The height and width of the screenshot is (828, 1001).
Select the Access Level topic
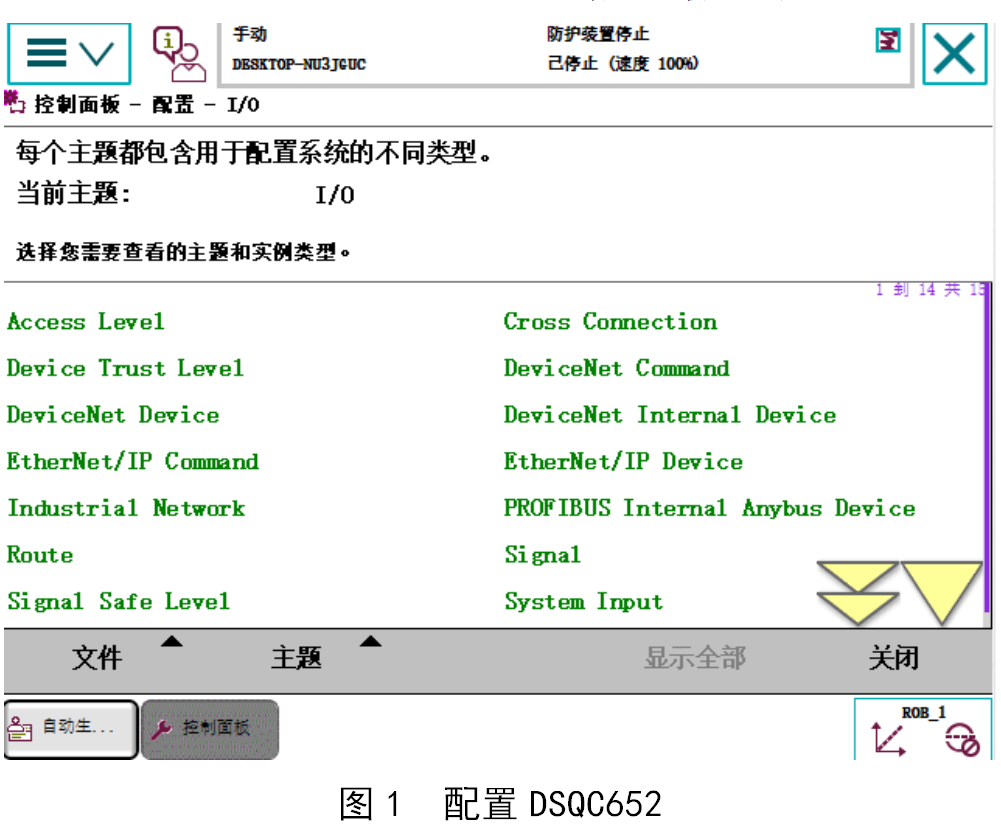pos(85,322)
